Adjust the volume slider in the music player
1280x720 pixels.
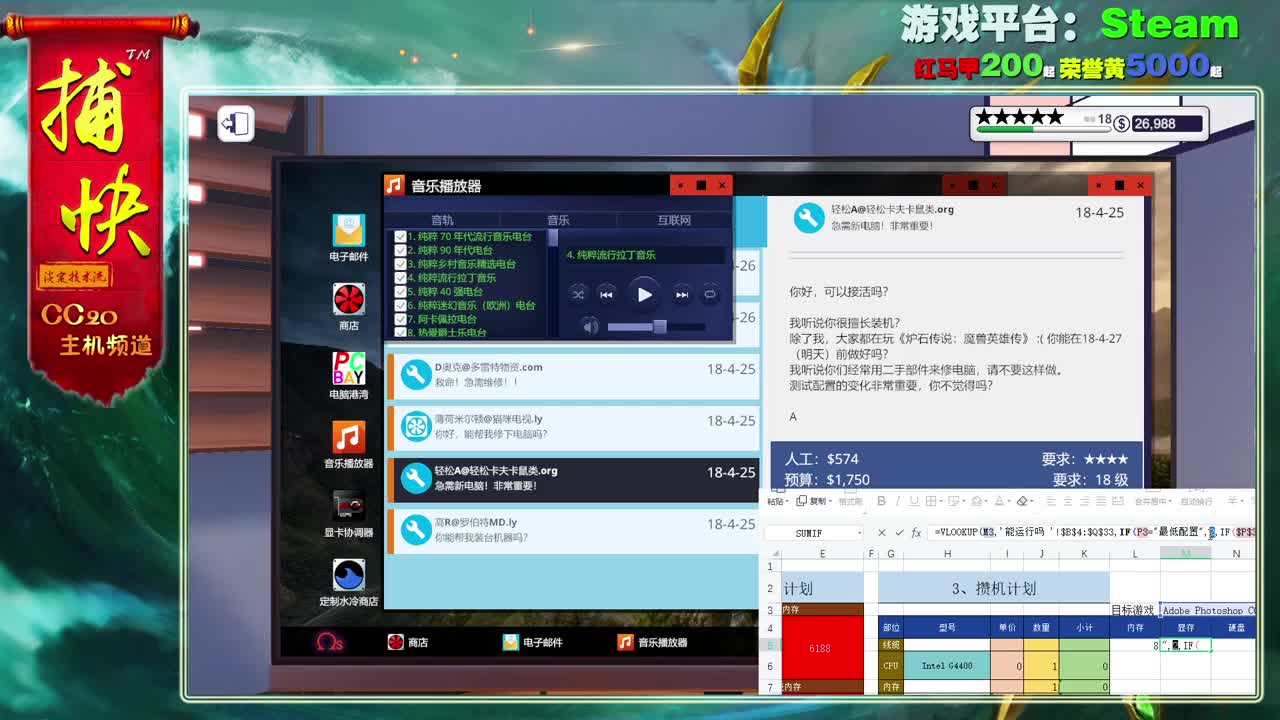(x=659, y=325)
